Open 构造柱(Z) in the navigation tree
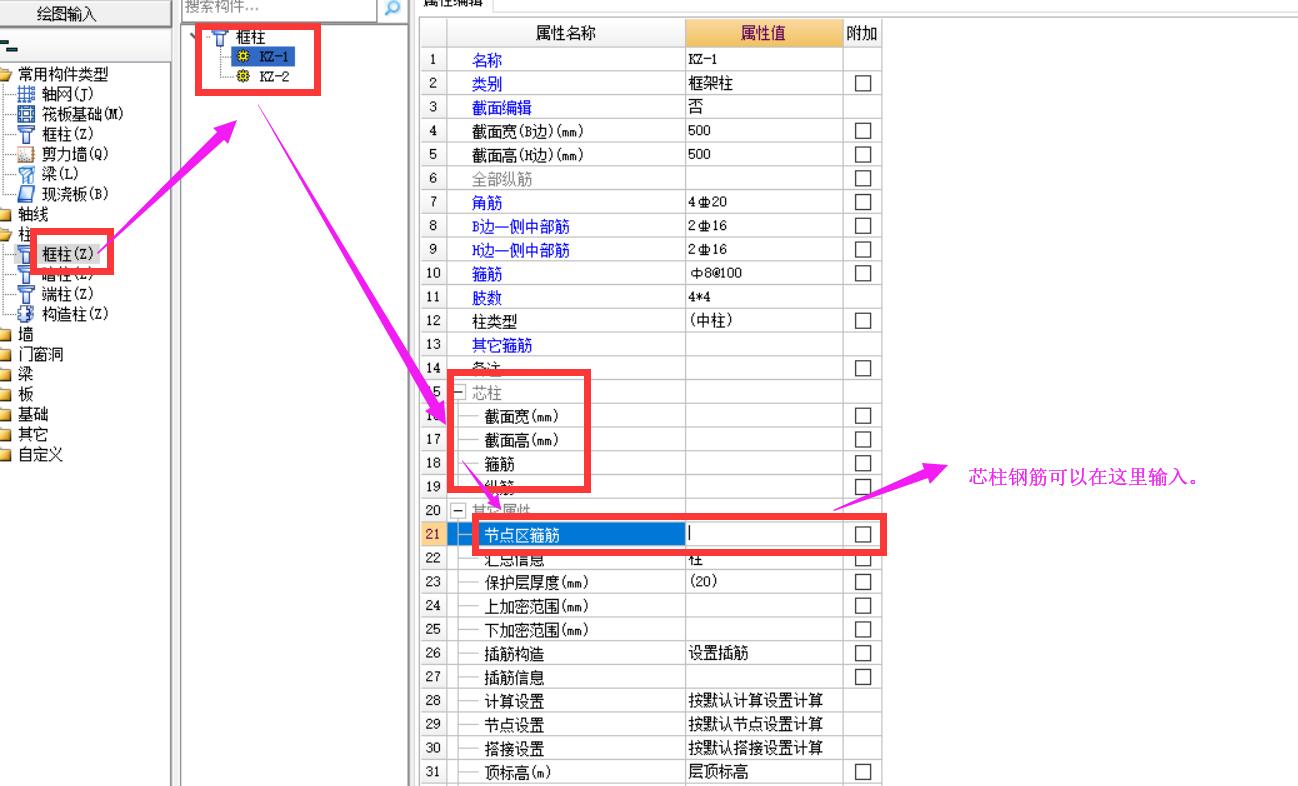The height and width of the screenshot is (786, 1298). (x=75, y=314)
